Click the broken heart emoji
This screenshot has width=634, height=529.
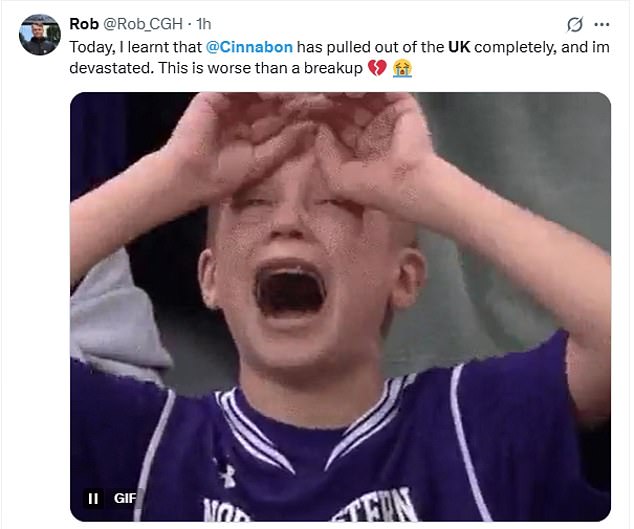(x=377, y=68)
